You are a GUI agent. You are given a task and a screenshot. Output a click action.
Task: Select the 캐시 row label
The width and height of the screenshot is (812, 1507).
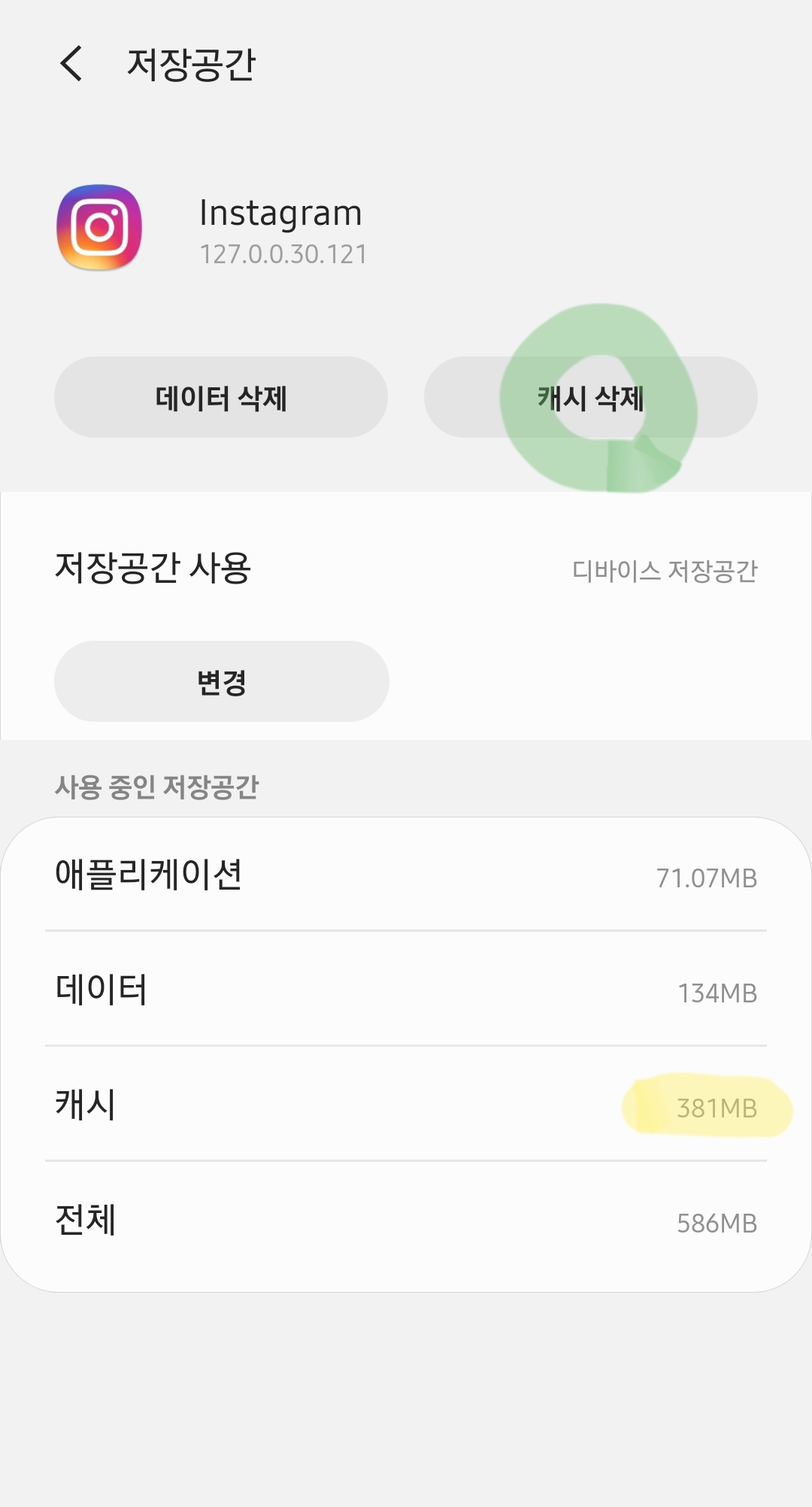coord(85,1105)
